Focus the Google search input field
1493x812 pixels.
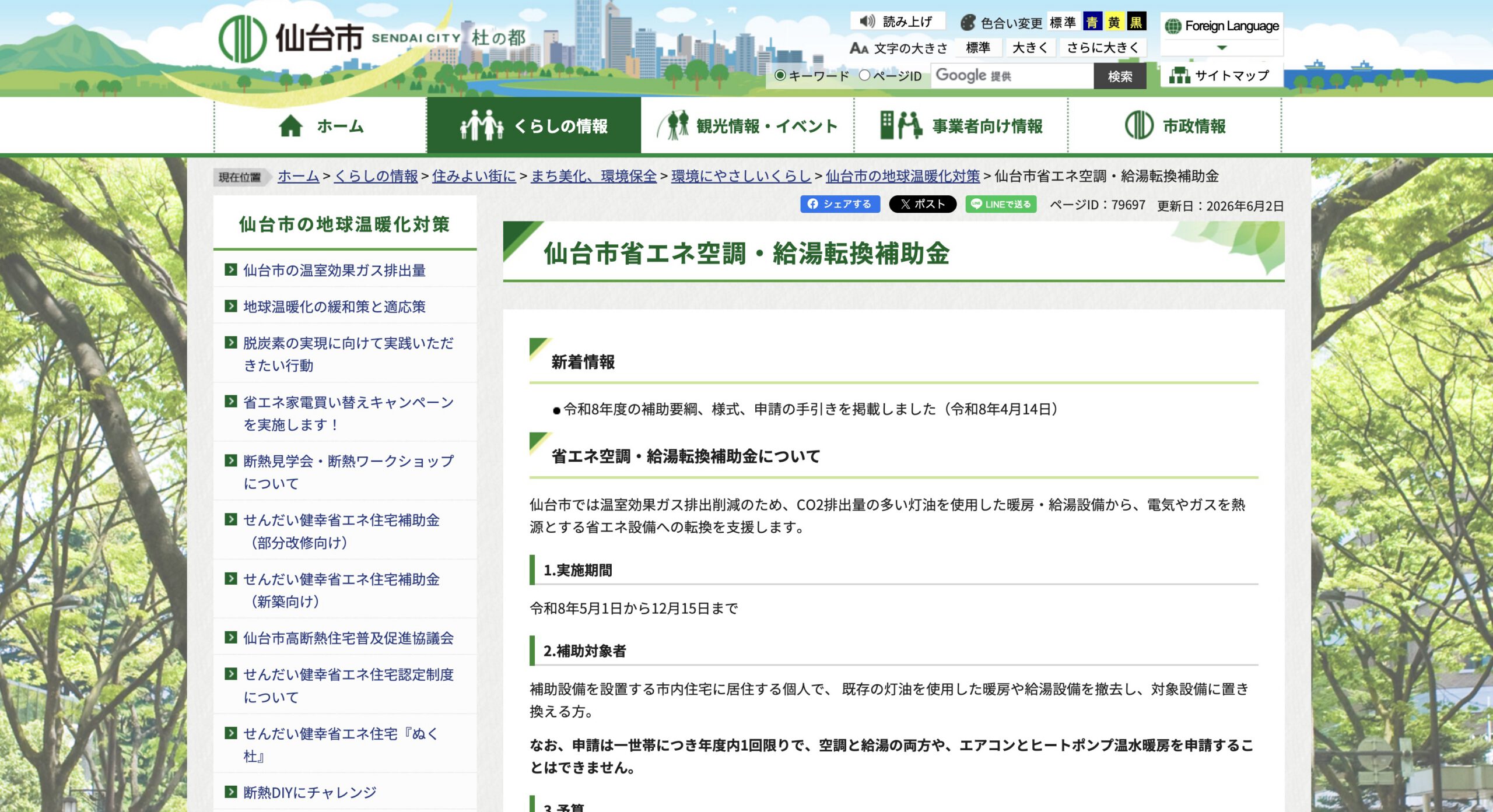tap(1012, 76)
